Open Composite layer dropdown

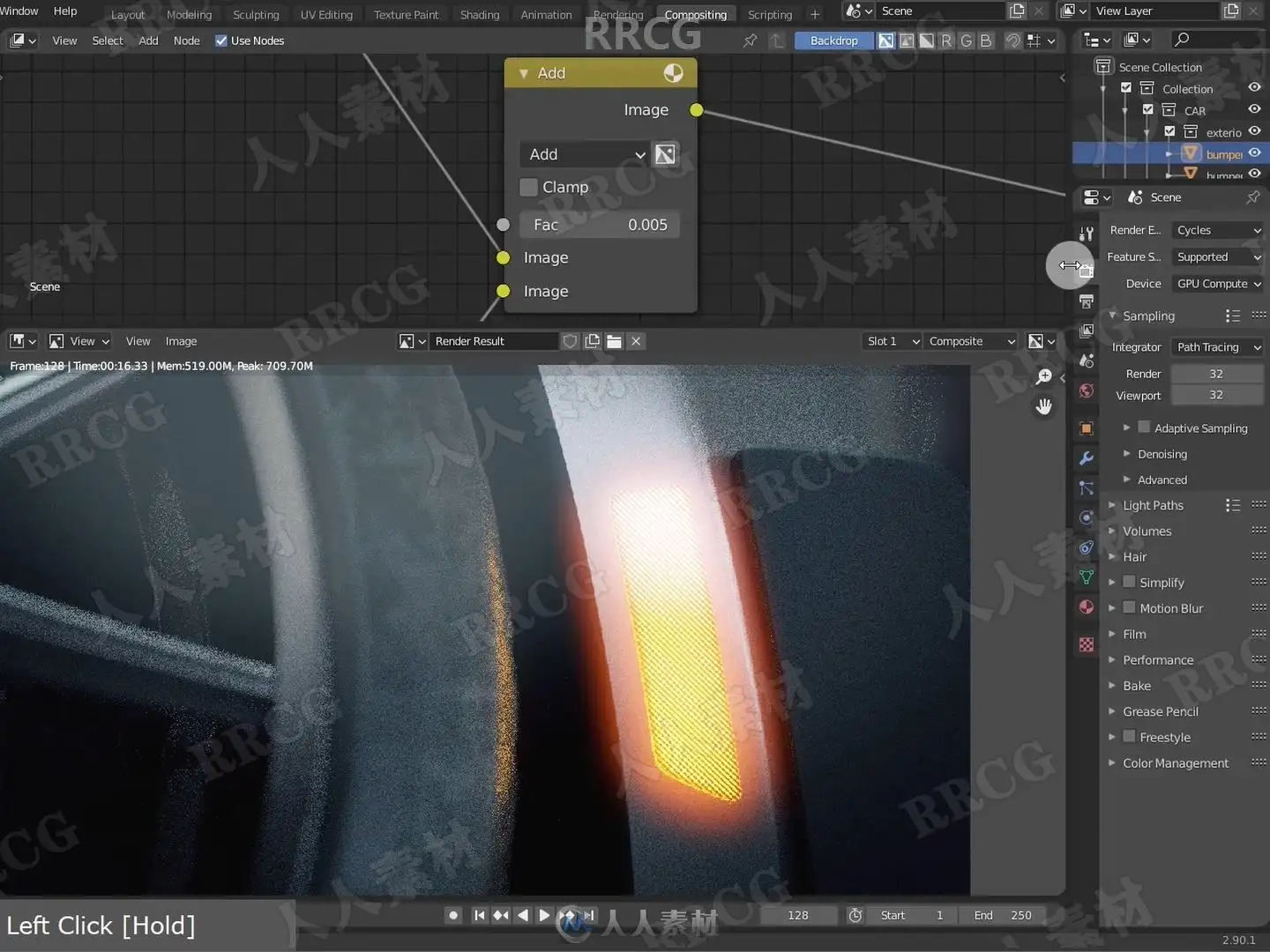tap(972, 341)
